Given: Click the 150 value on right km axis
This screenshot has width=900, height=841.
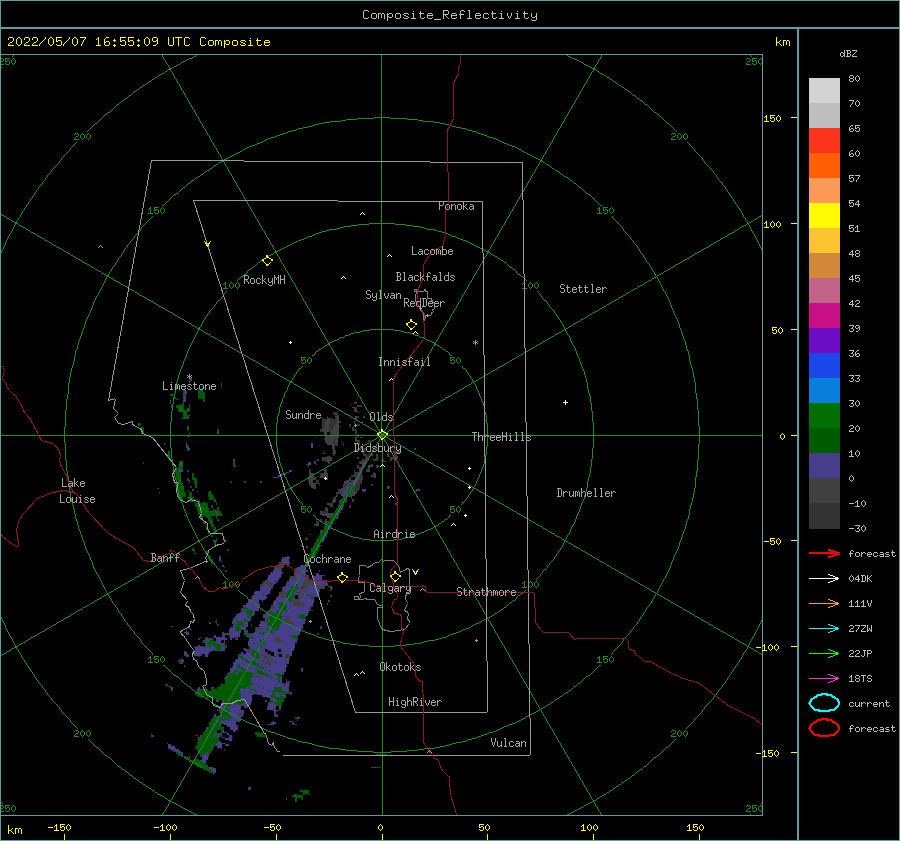Looking at the screenshot, I should 772,118.
